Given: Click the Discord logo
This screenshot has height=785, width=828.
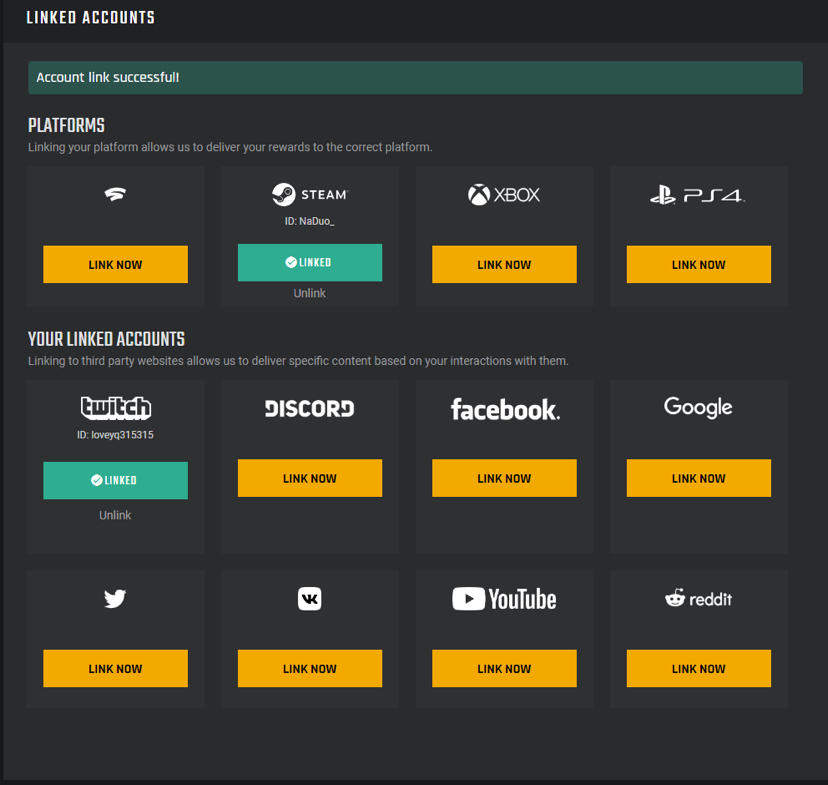Looking at the screenshot, I should click(309, 409).
